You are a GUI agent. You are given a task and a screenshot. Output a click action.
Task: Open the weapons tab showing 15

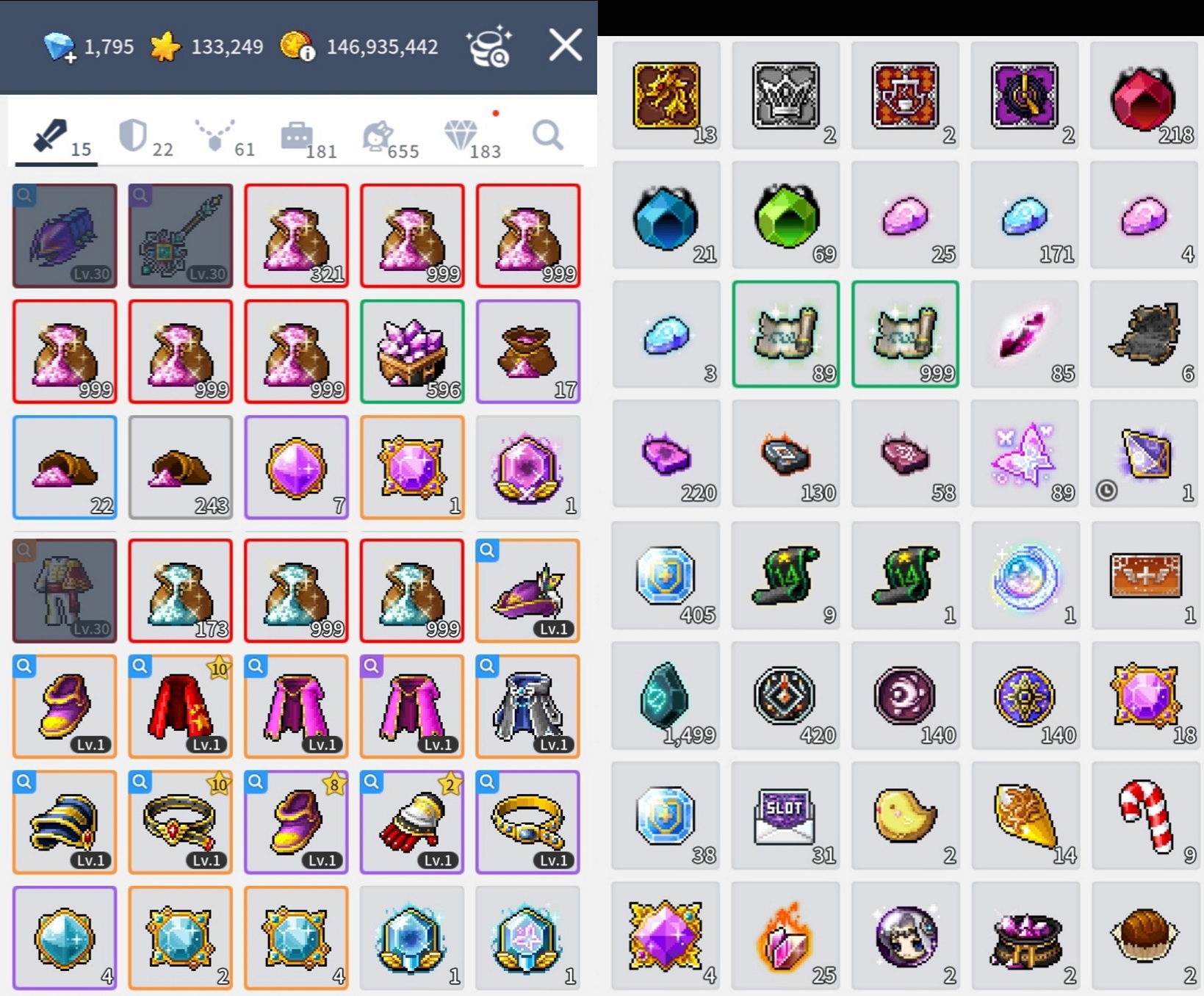57,137
